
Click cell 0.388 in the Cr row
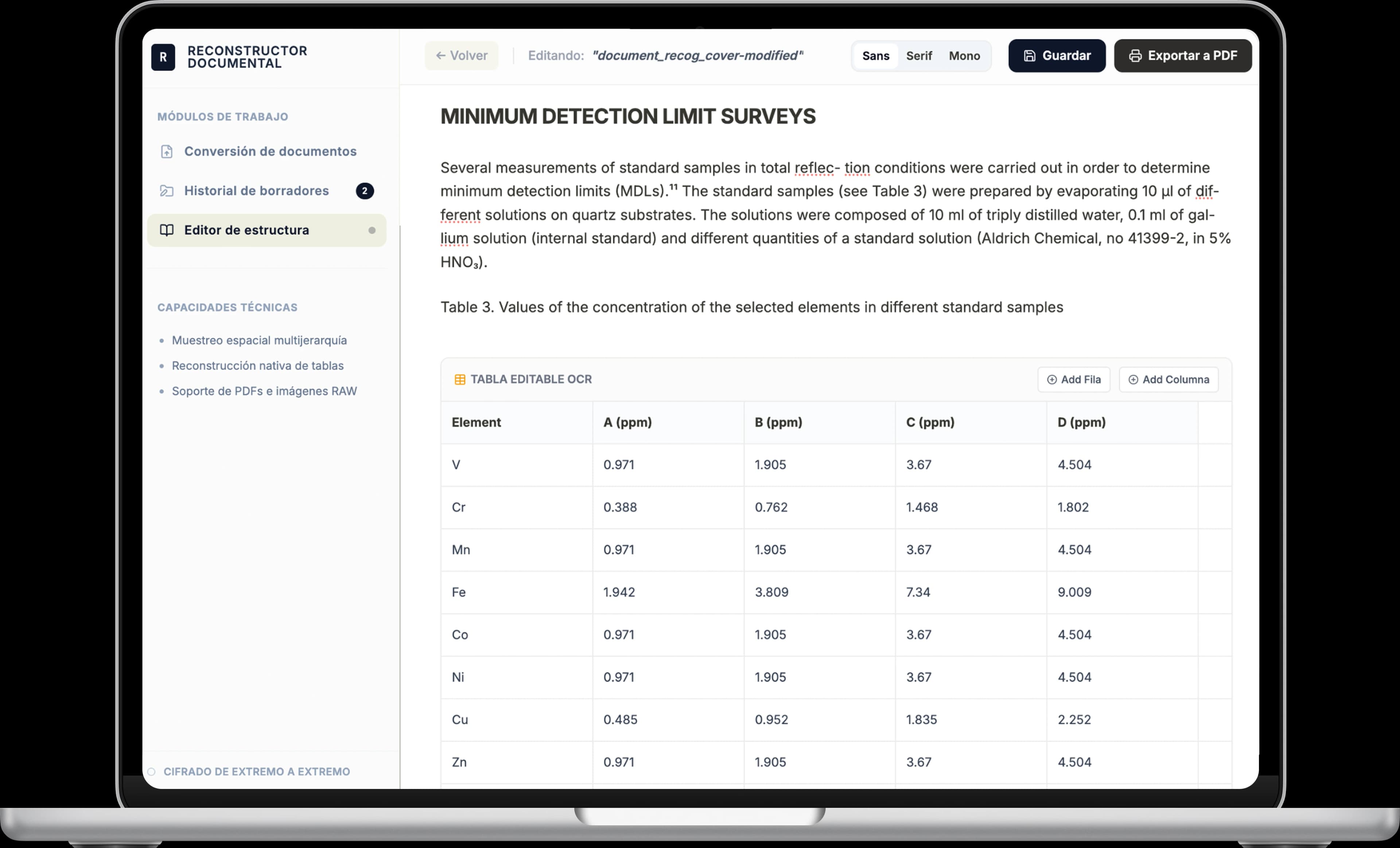[x=668, y=508]
